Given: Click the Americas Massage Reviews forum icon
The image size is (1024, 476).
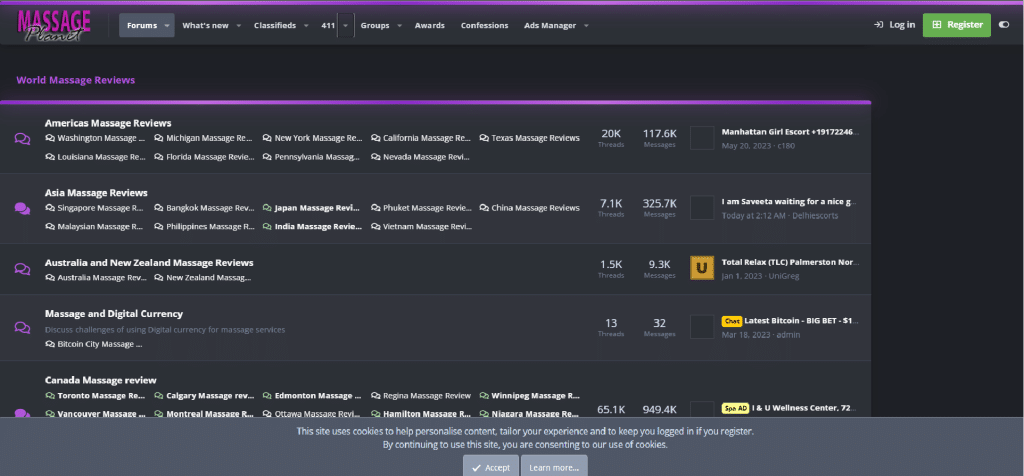Looking at the screenshot, I should pos(22,139).
